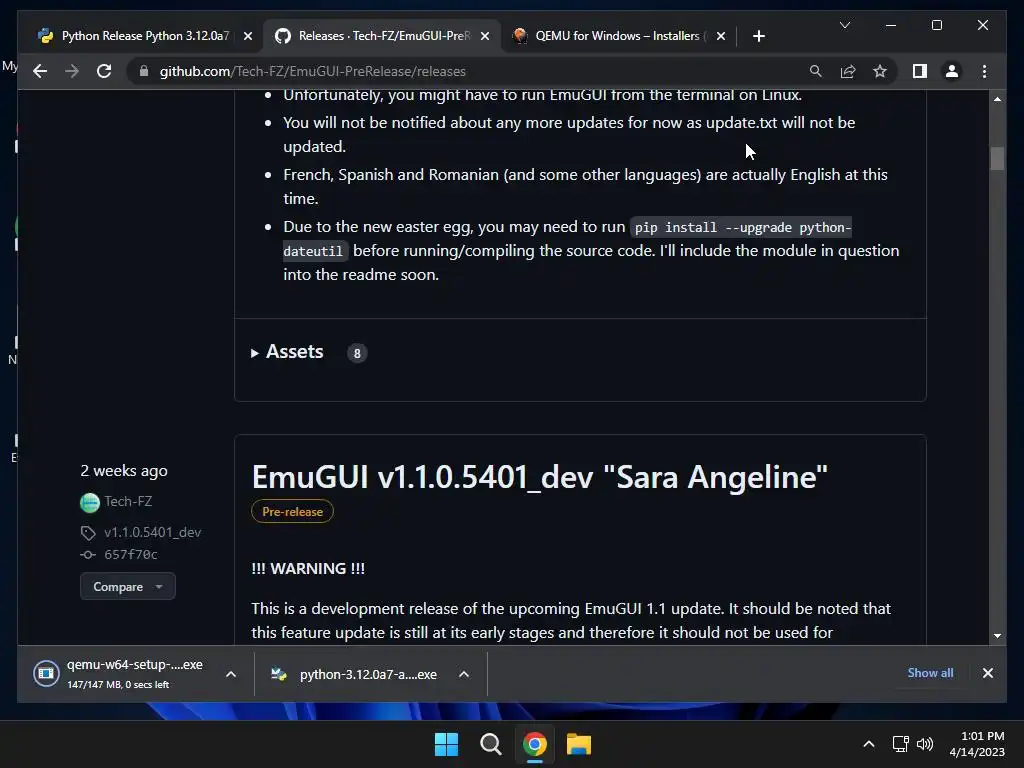Screen dimensions: 1024x768
Task: Share this page via the share icon
Action: [848, 71]
